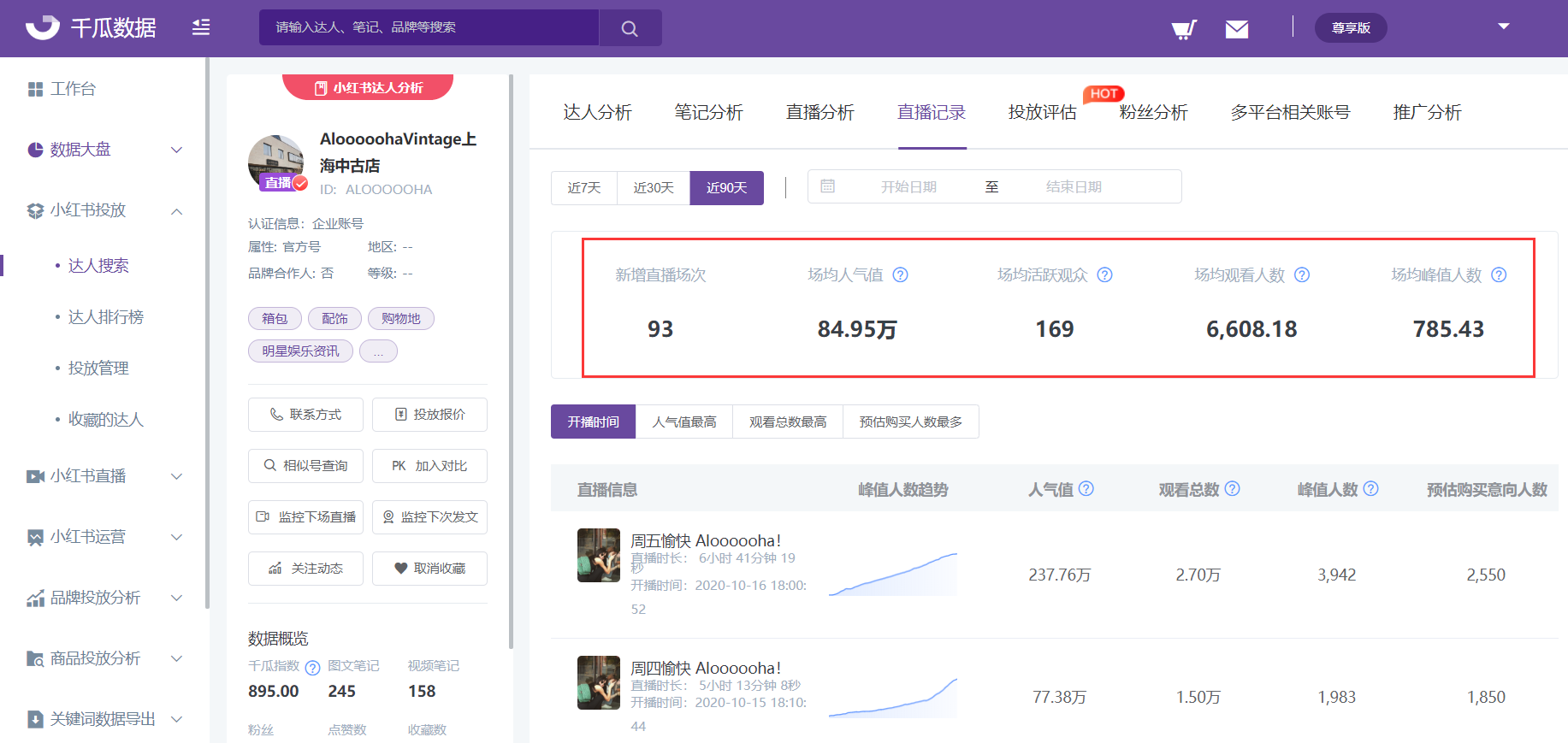Screen dimensions: 1568x743
Task: Select 收藏的达人 submenu item
Action: pyautogui.click(x=106, y=420)
